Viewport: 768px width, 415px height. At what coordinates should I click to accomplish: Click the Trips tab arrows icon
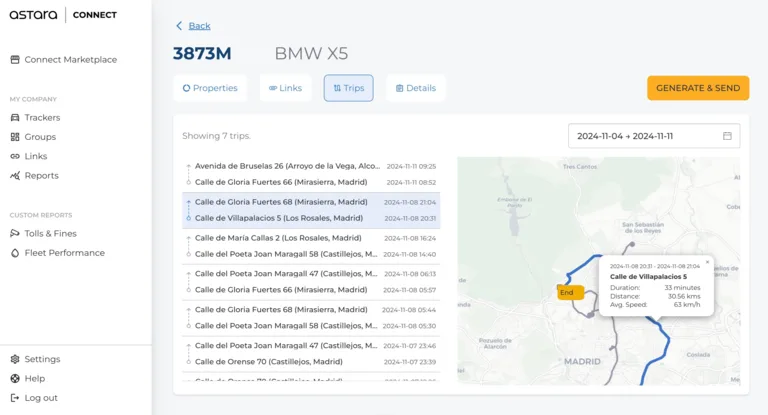(x=337, y=88)
